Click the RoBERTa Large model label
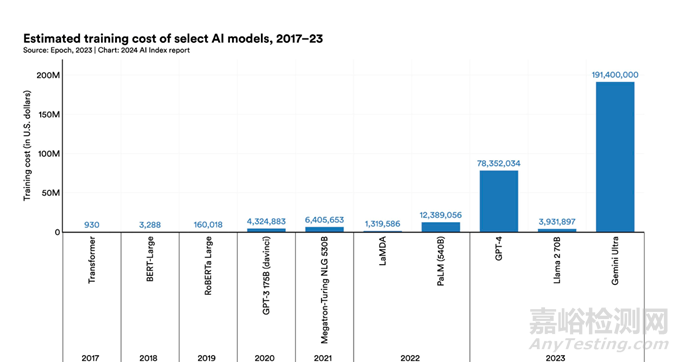Screen dimensions: 680x362 click(208, 266)
